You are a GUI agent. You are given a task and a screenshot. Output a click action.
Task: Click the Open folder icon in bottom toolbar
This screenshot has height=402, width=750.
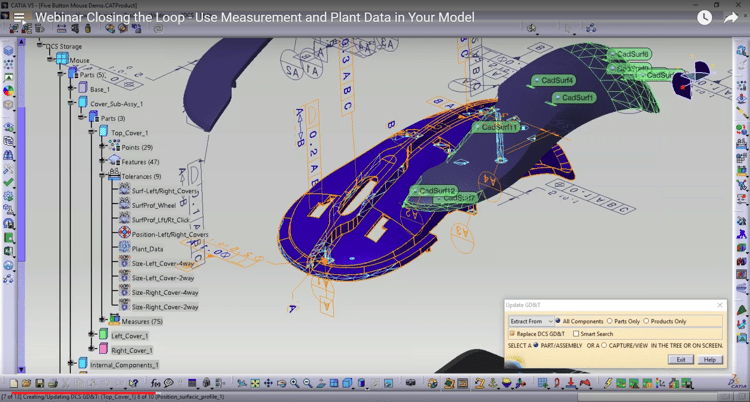click(x=26, y=383)
